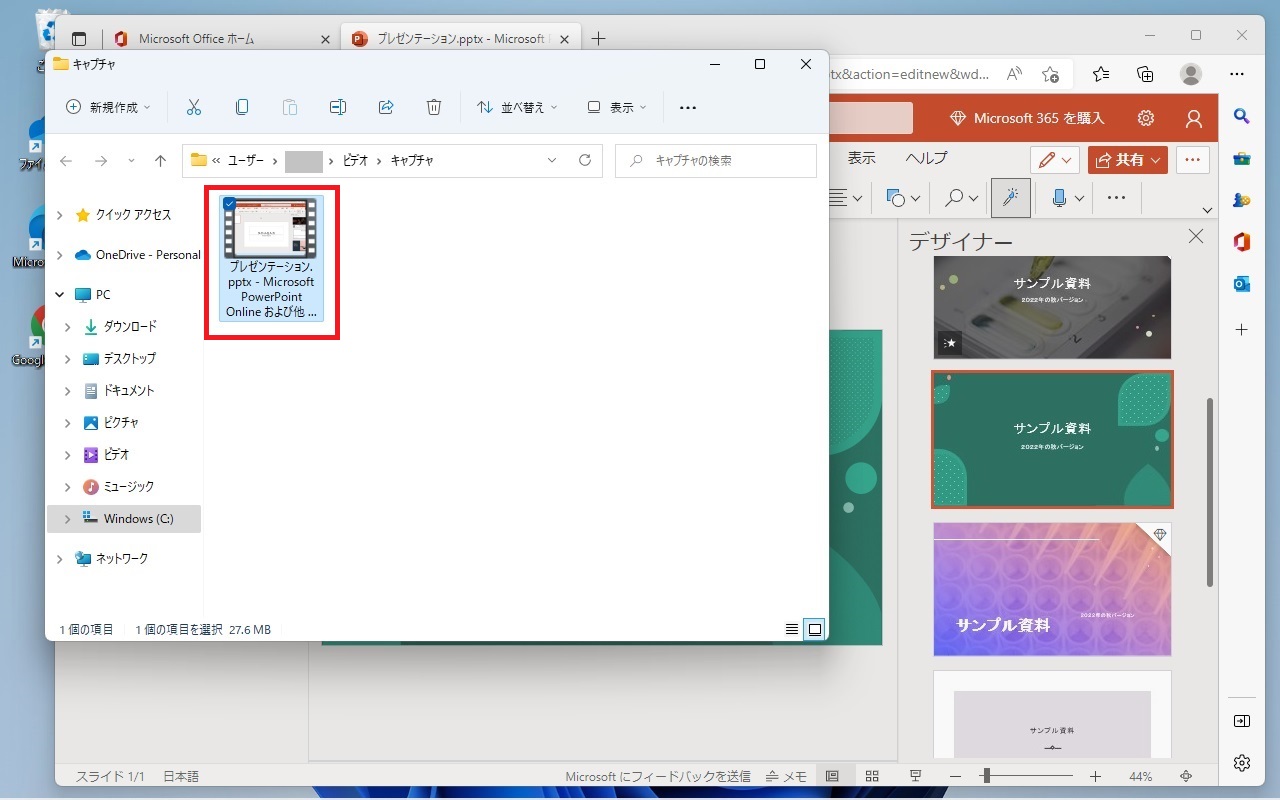Screen dimensions: 1280x800
Task: Open Edge Collections icon
Action: 1146,74
